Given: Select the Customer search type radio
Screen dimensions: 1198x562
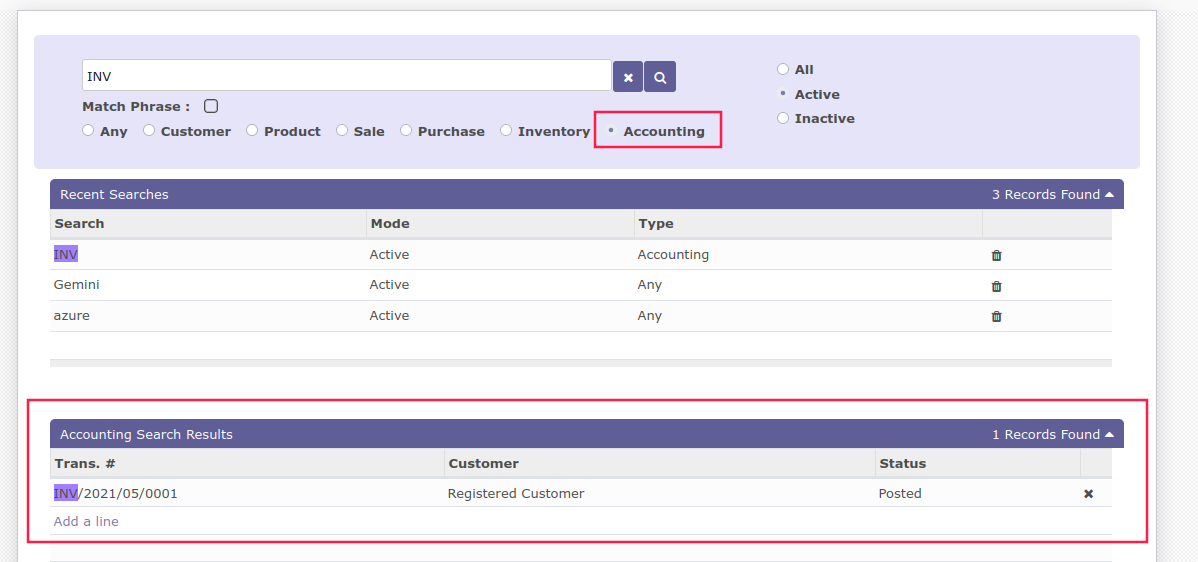Looking at the screenshot, I should tap(150, 130).
